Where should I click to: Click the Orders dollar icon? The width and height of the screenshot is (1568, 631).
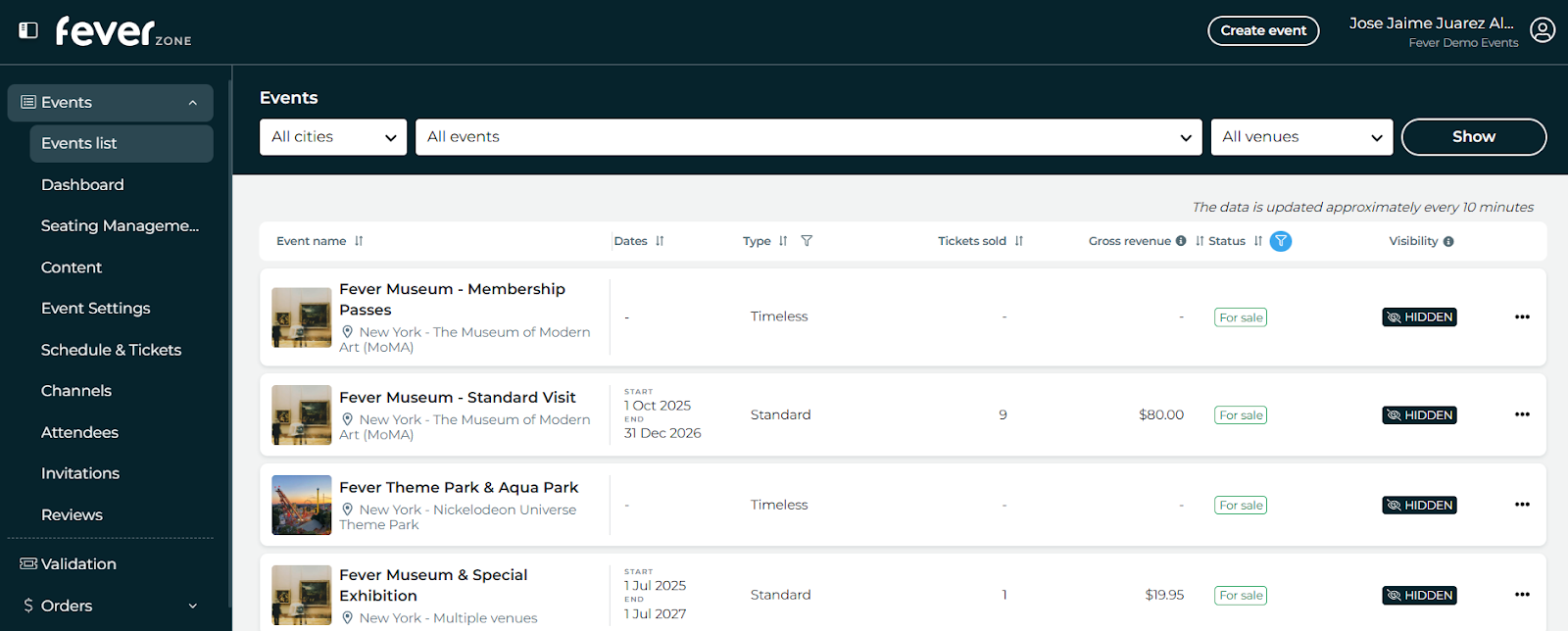coord(28,606)
